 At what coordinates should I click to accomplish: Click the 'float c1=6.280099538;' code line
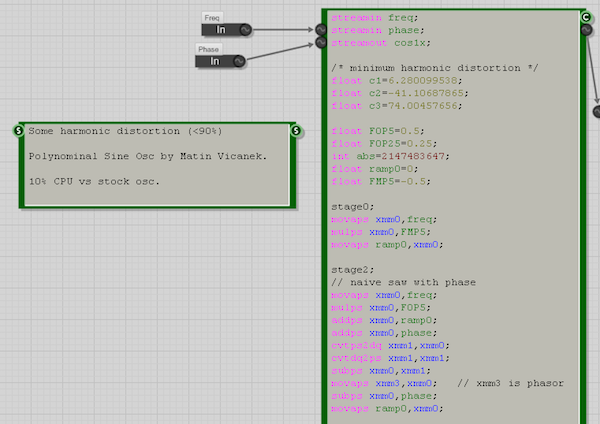396,80
